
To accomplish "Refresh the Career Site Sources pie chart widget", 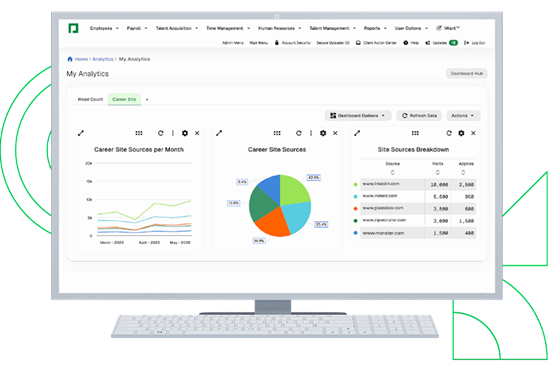I will point(299,133).
